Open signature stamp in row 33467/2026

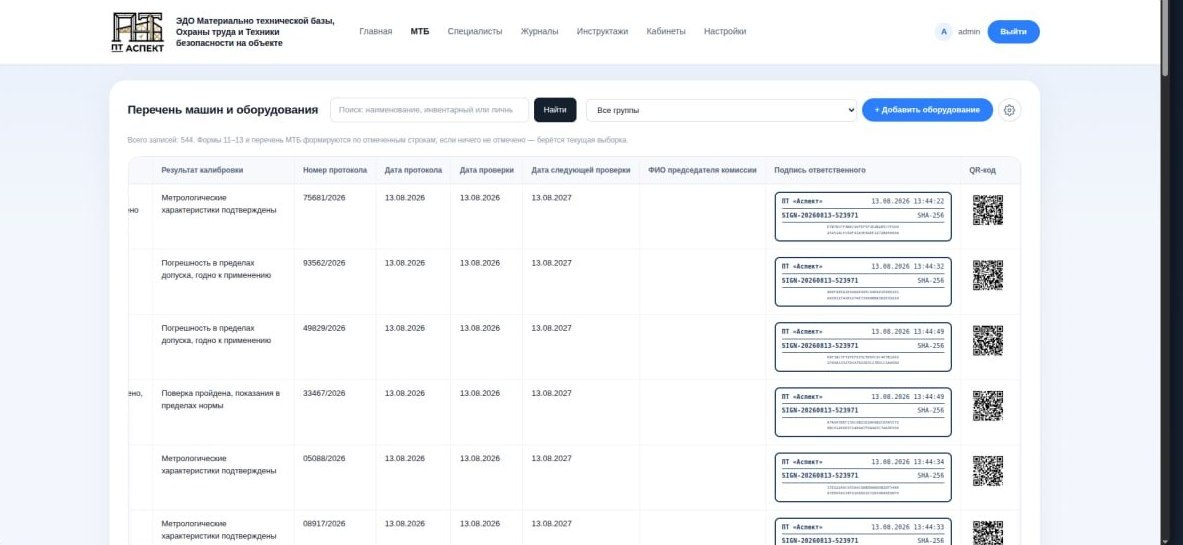pyautogui.click(x=863, y=412)
